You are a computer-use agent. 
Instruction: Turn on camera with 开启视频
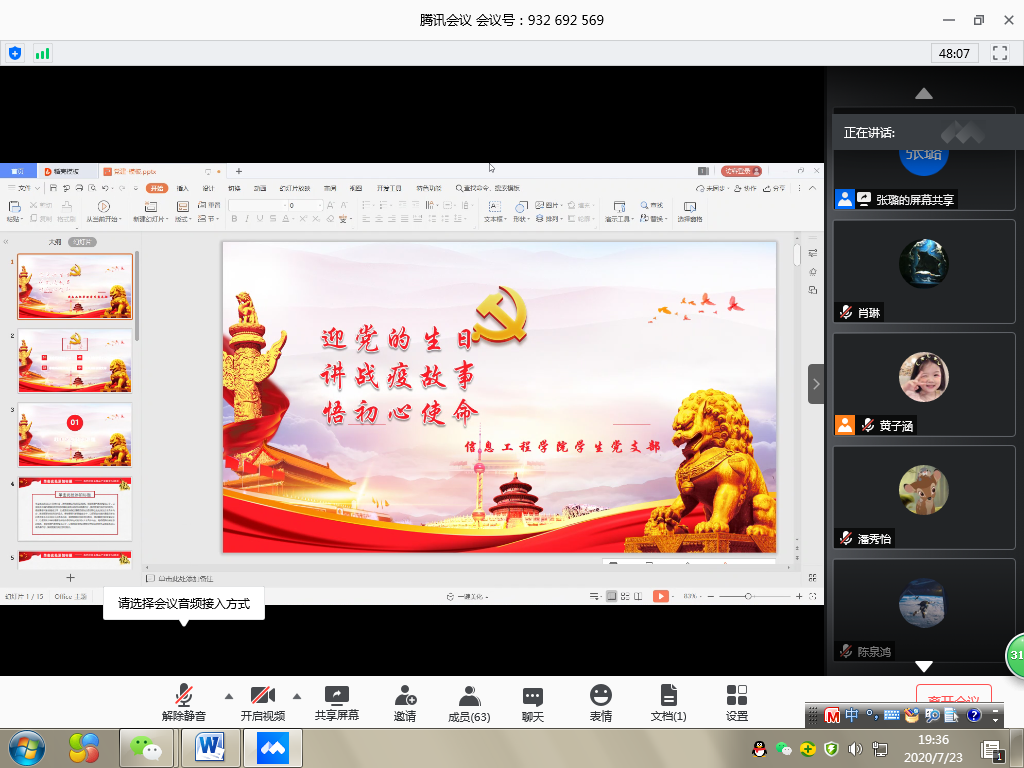tap(263, 703)
